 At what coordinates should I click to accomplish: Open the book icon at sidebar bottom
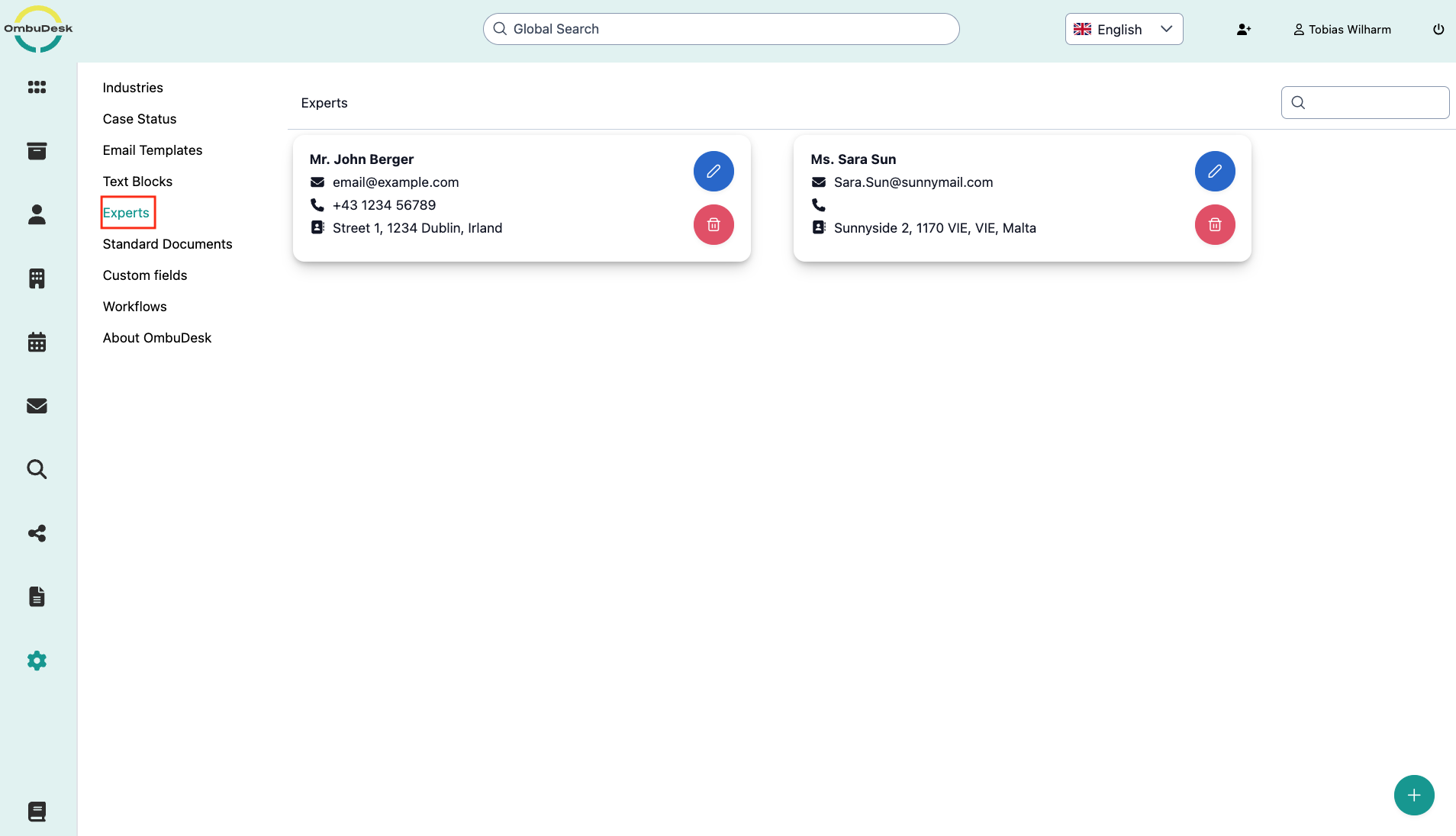coord(37,812)
